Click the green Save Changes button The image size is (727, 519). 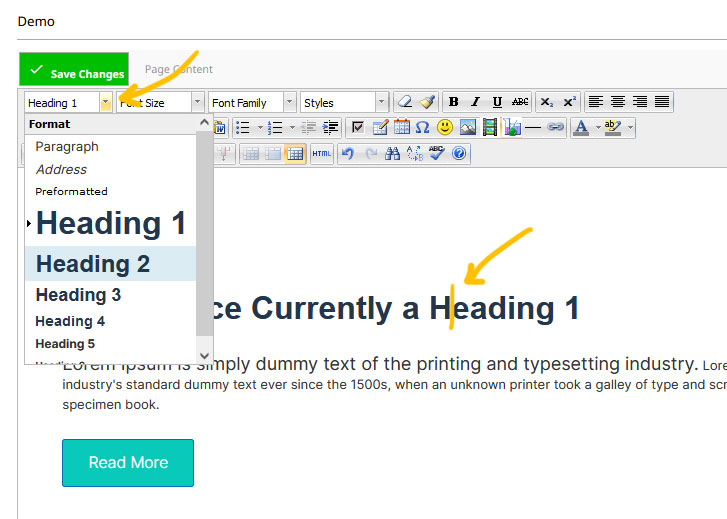click(x=74, y=70)
